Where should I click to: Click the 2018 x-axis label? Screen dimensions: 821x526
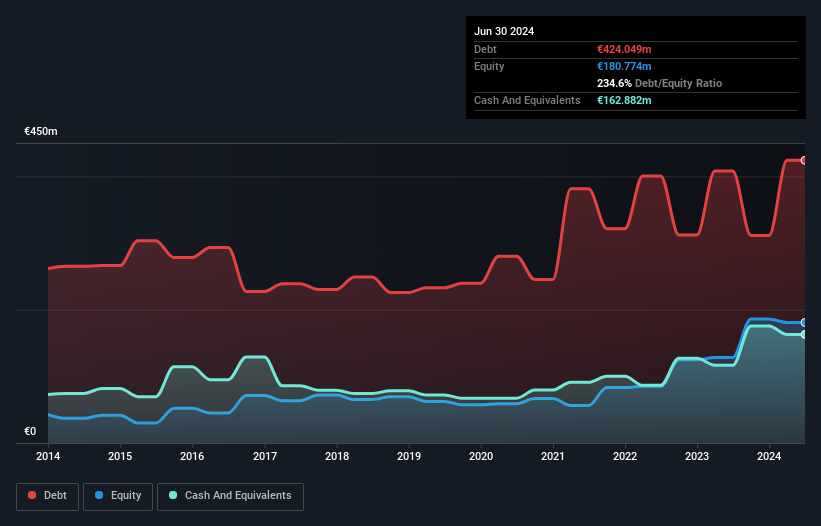click(x=337, y=456)
